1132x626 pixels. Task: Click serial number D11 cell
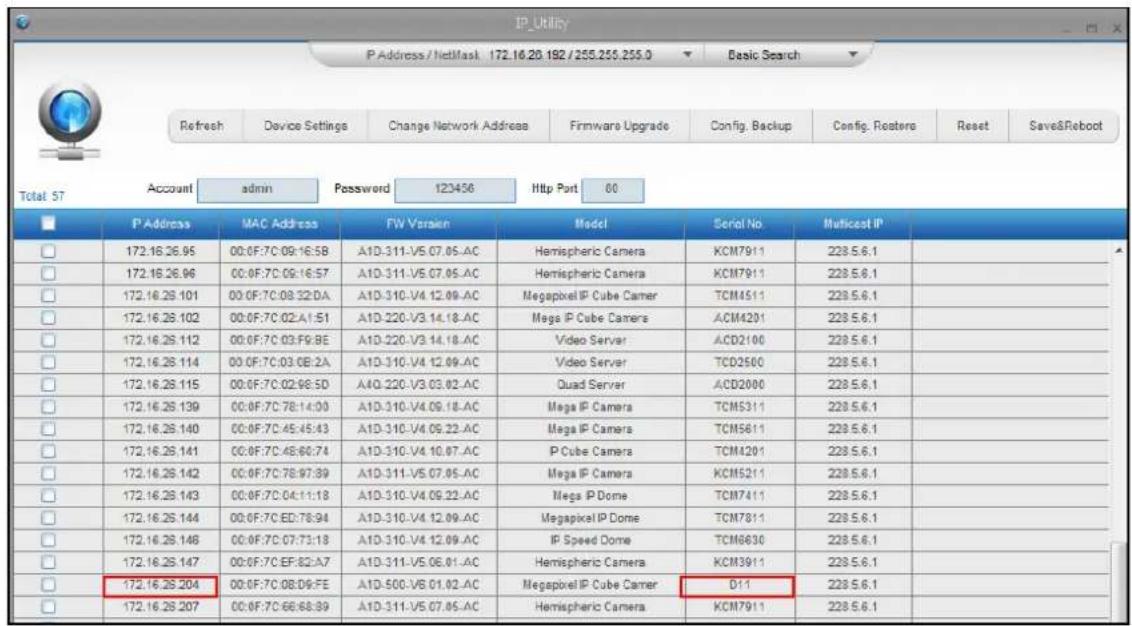click(737, 586)
